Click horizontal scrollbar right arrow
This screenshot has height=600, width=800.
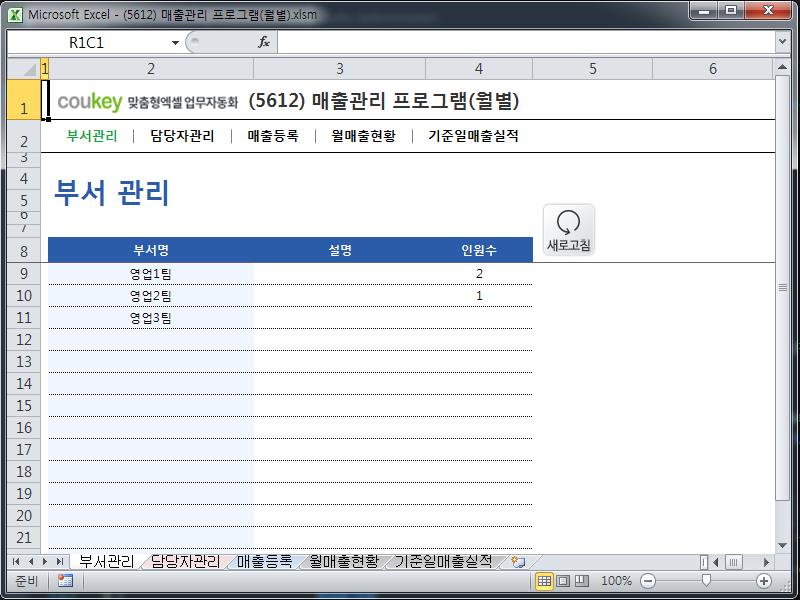coord(766,562)
